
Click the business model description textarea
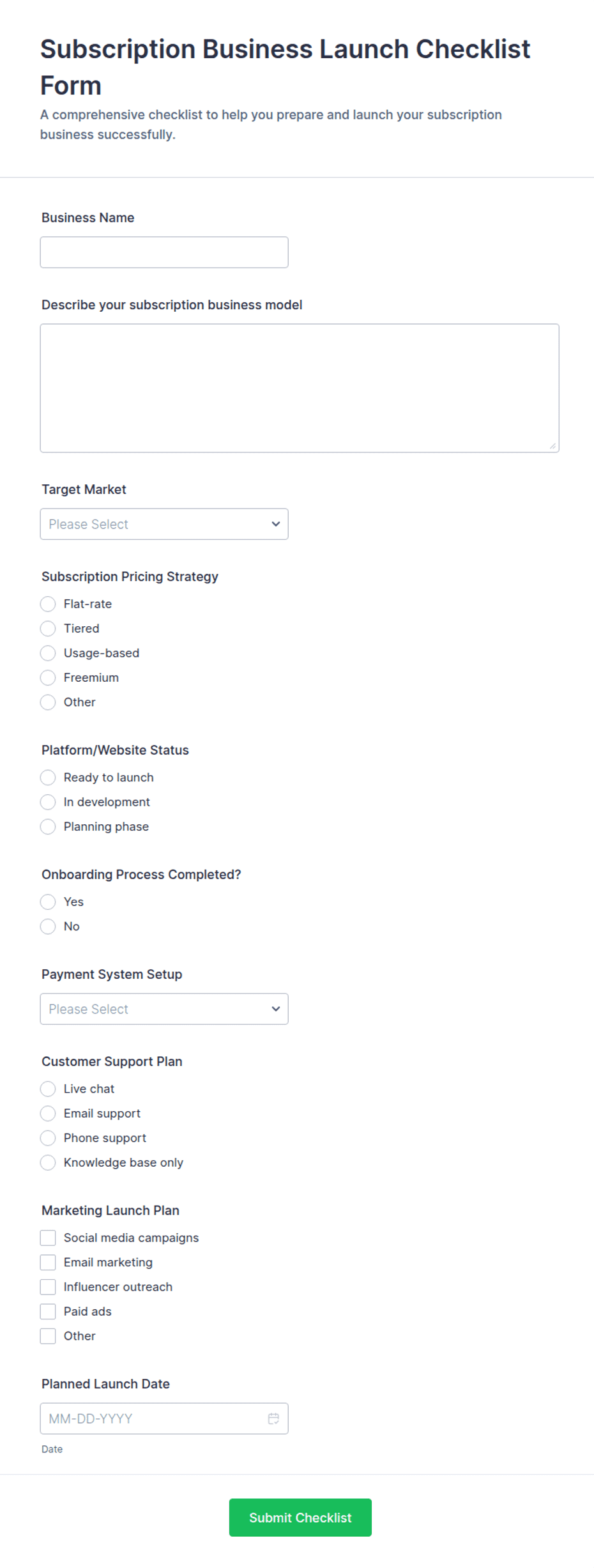click(x=300, y=388)
